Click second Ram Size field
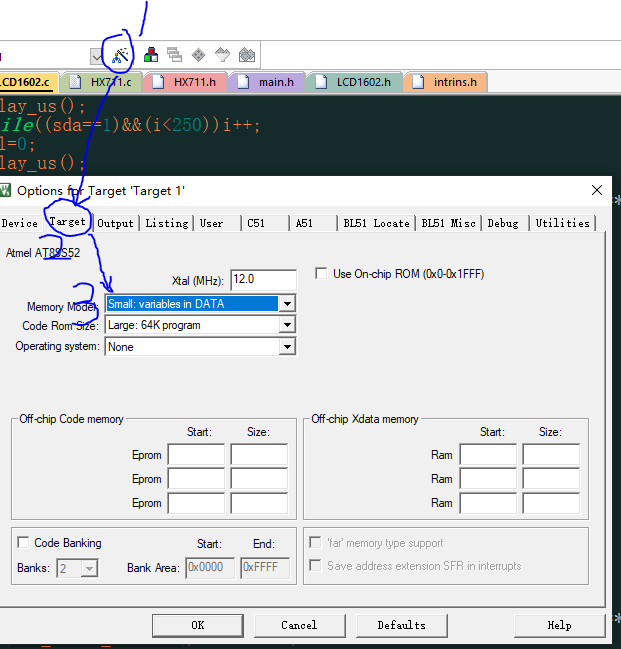Image resolution: width=621 pixels, height=649 pixels. tap(551, 478)
